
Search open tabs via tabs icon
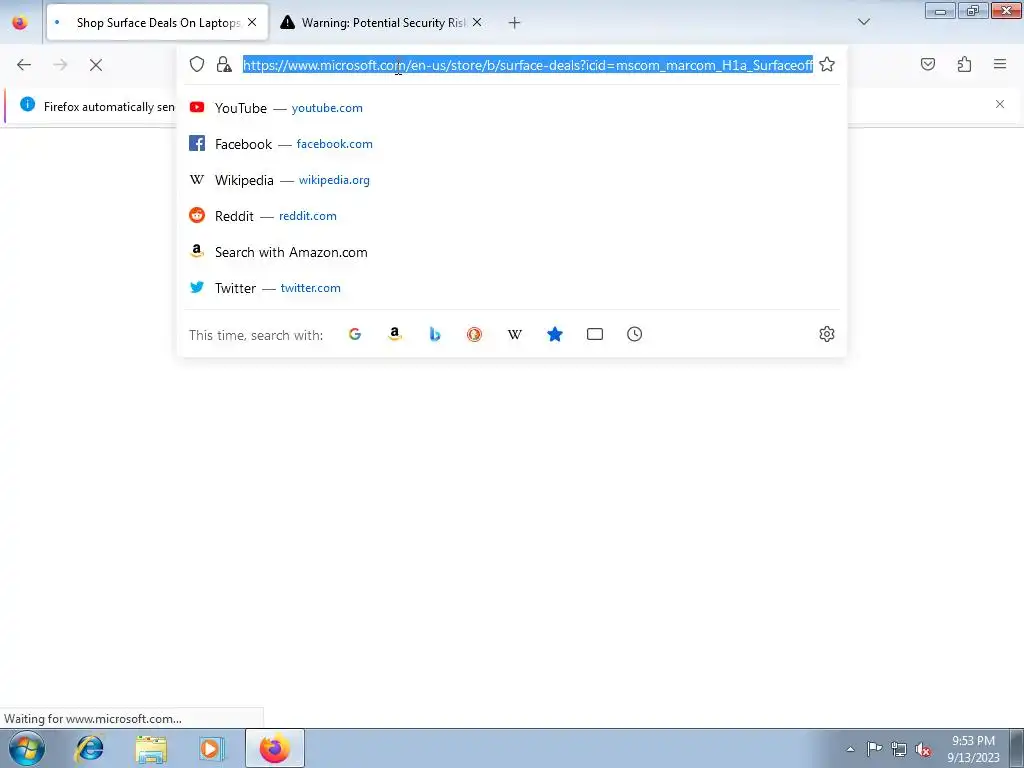595,334
